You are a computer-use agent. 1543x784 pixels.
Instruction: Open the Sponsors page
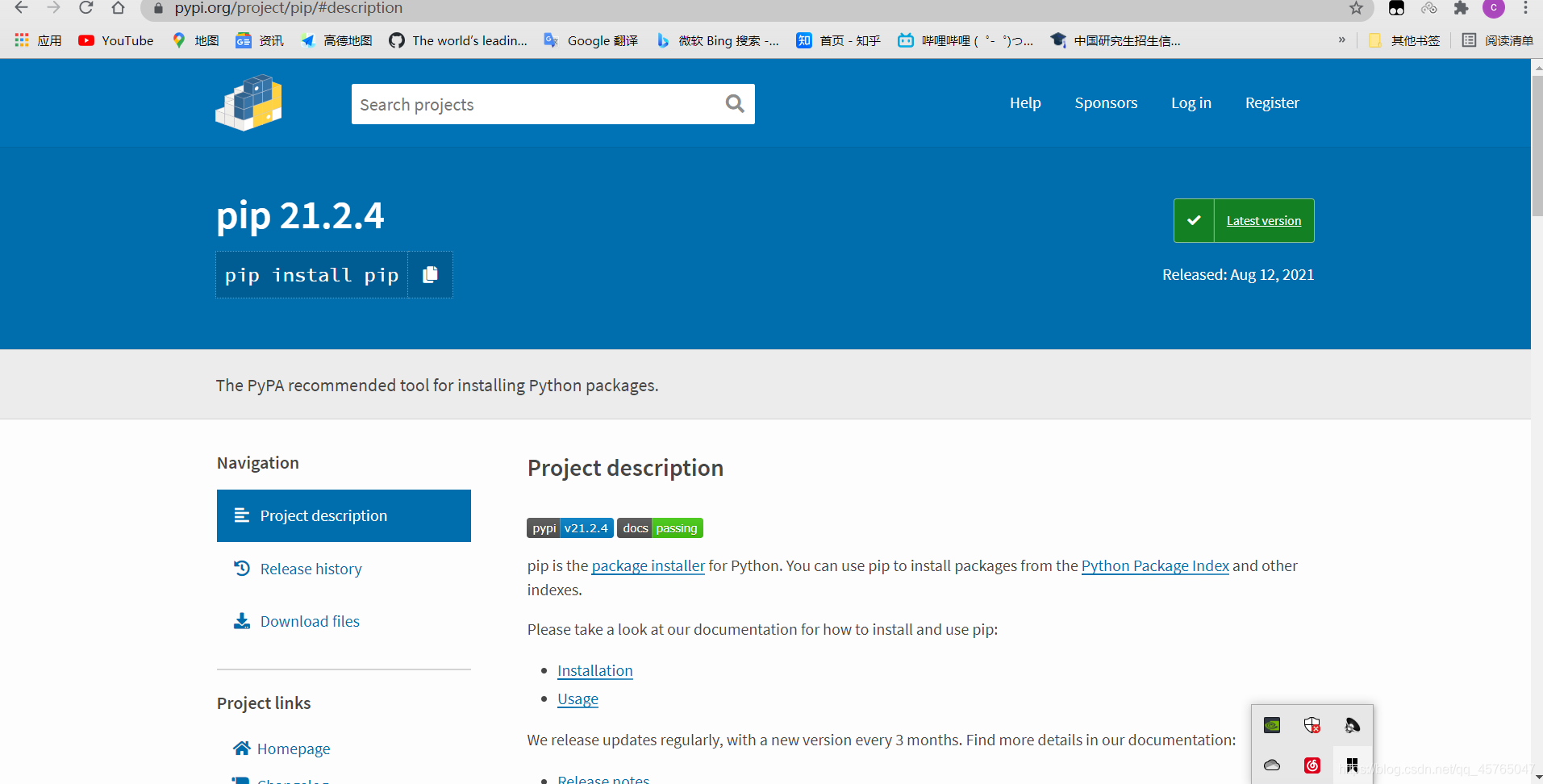(1106, 102)
